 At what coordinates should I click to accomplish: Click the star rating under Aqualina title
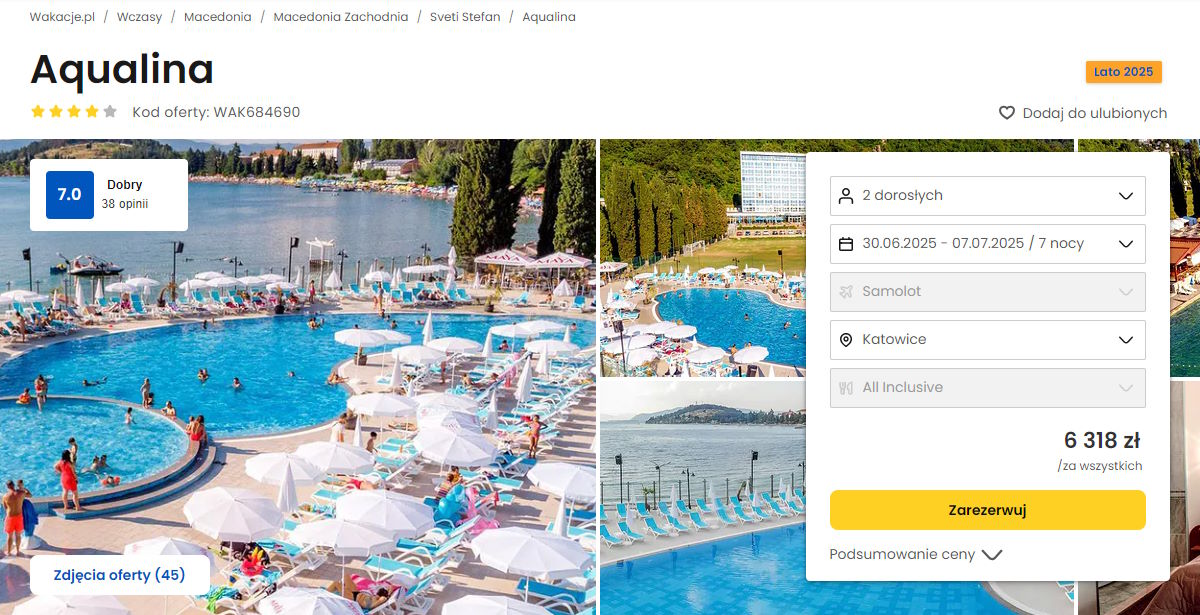point(74,112)
